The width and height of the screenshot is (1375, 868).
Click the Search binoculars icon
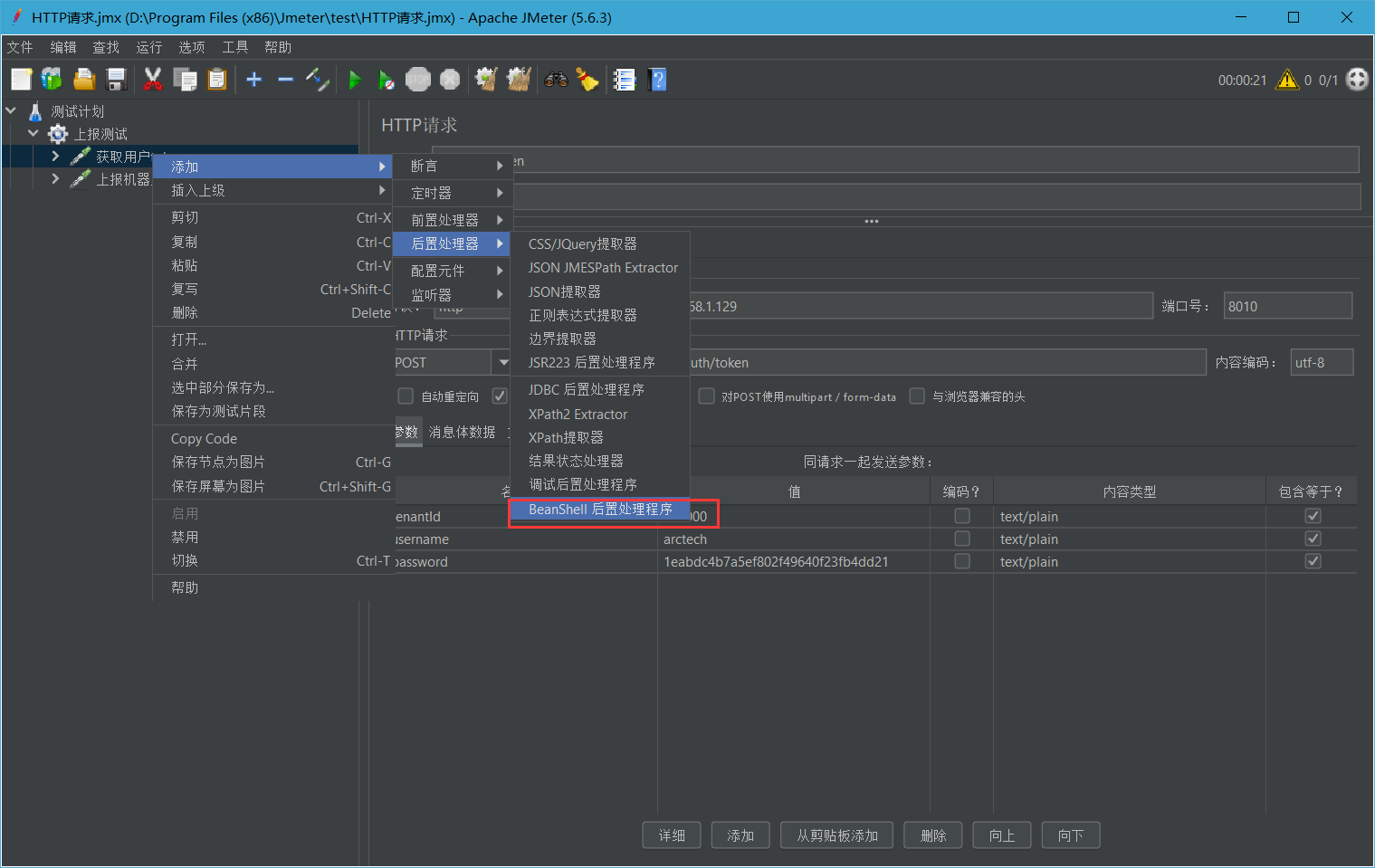[x=556, y=80]
